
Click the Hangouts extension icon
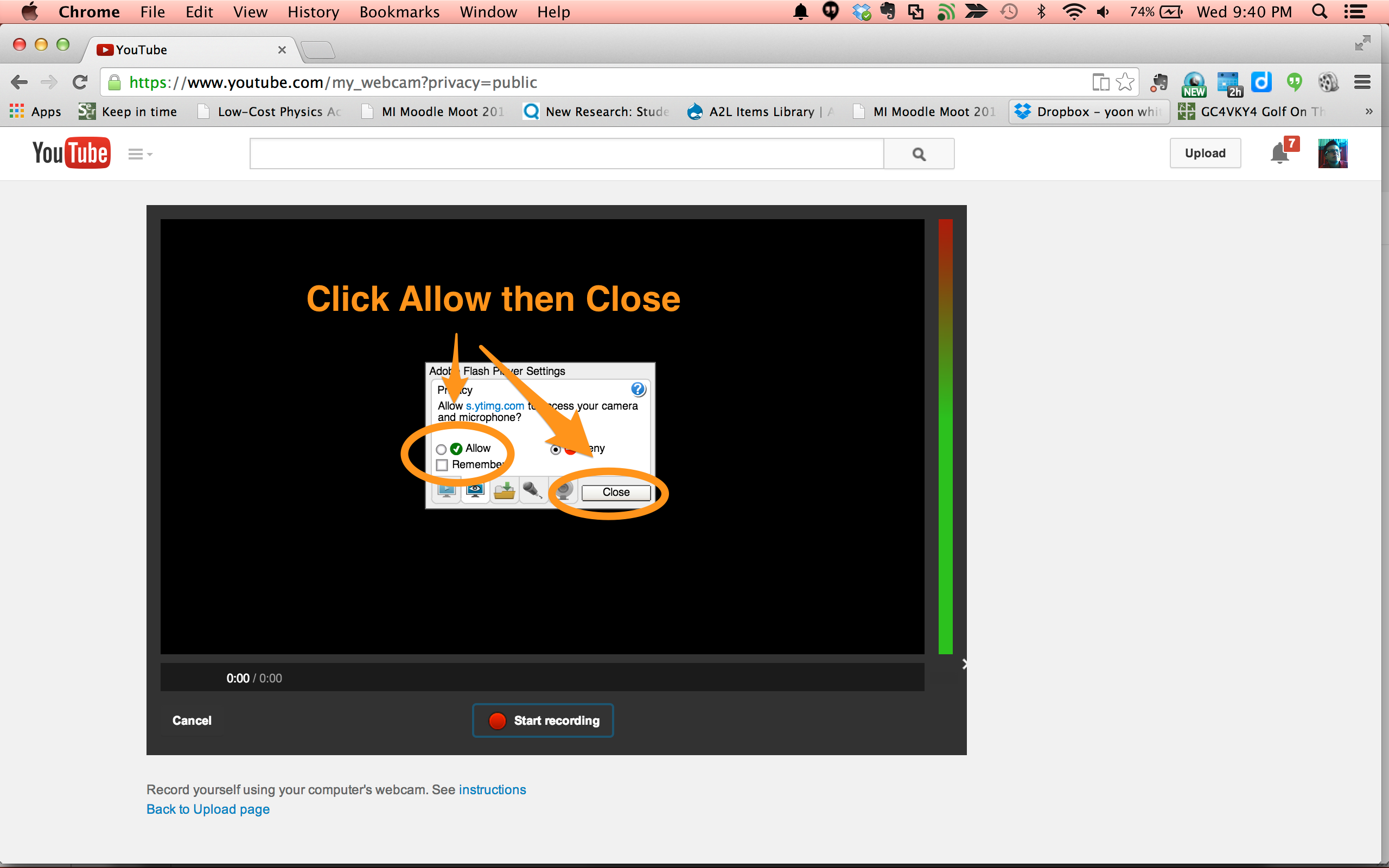[1294, 82]
